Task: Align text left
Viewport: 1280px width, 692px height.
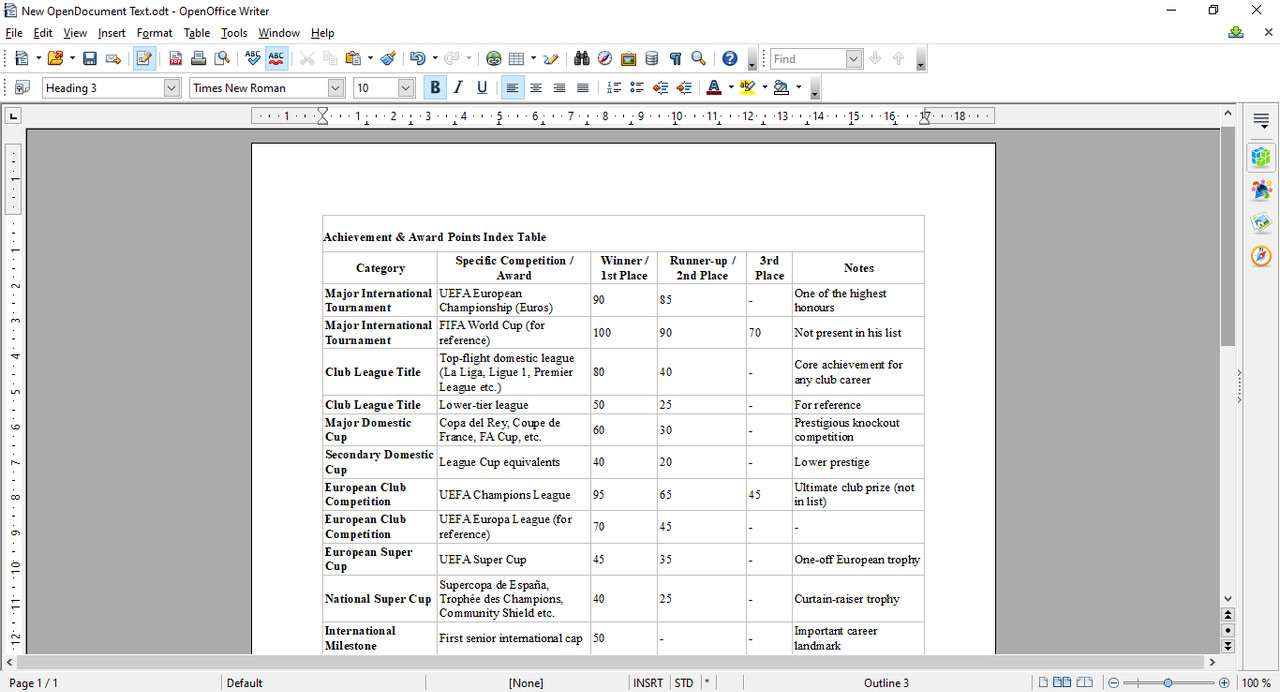Action: (512, 88)
